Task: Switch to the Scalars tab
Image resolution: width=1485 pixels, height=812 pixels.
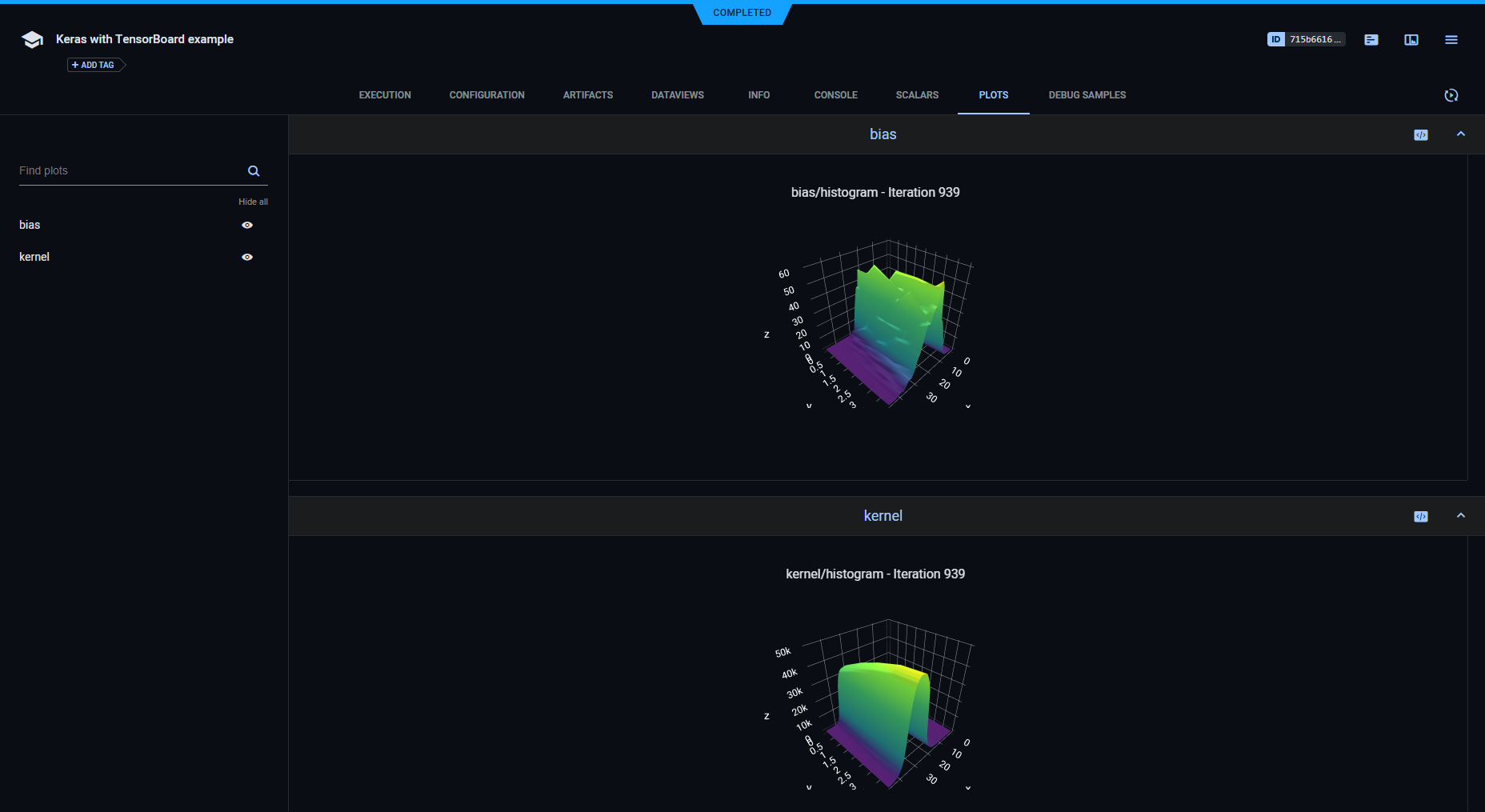Action: click(917, 95)
